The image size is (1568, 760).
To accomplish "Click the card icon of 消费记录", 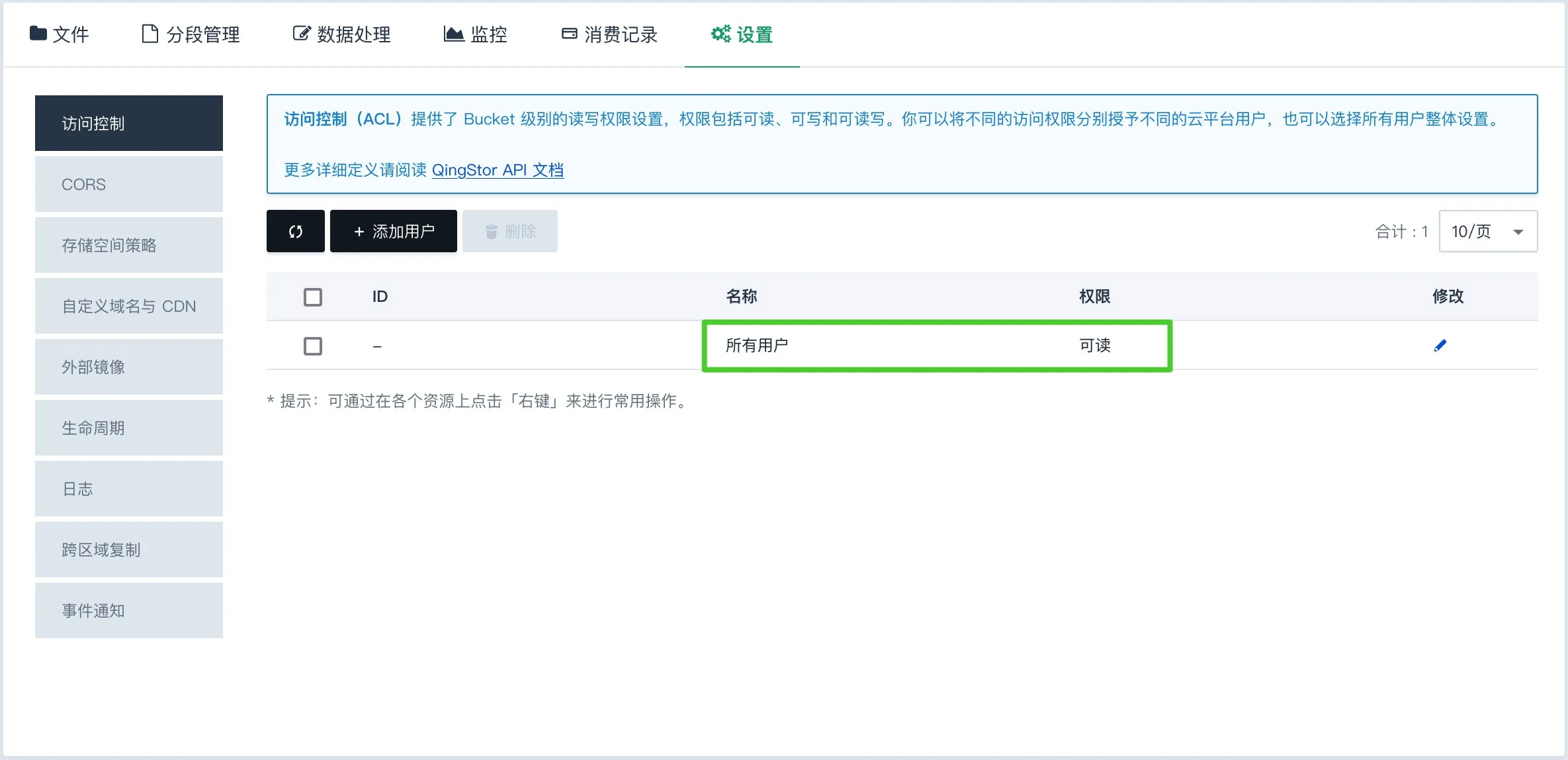I will tap(569, 34).
